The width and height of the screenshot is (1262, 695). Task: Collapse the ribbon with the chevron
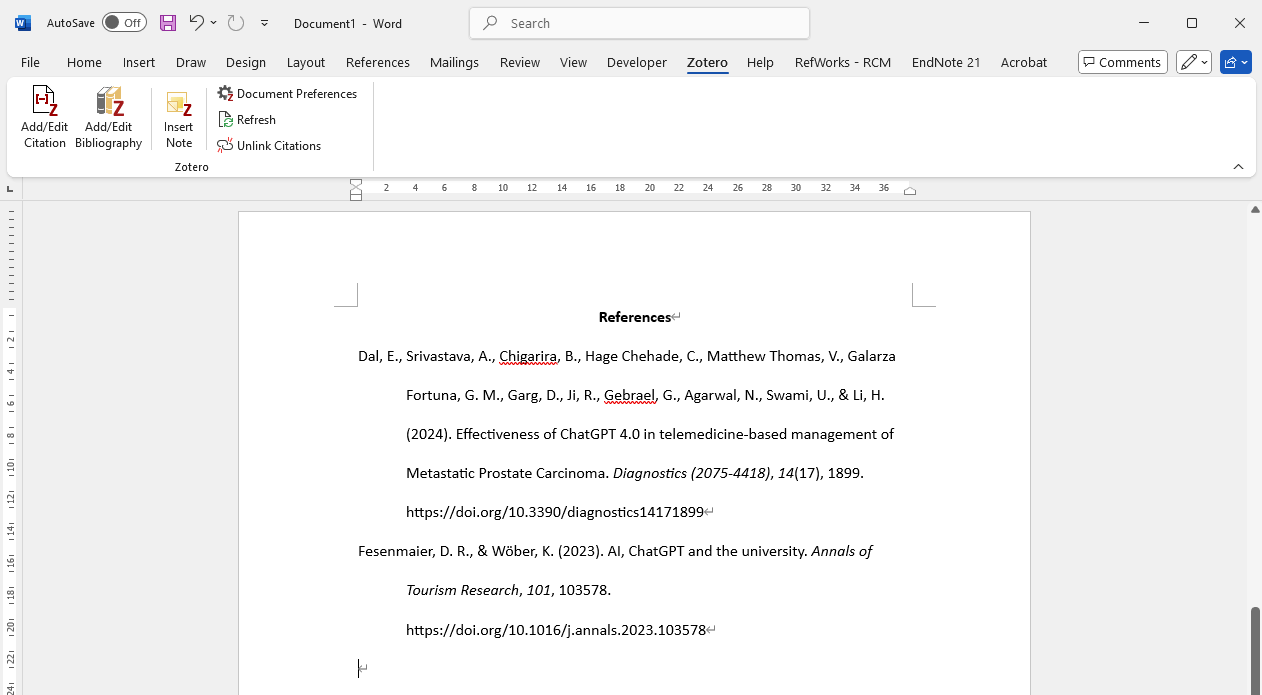pyautogui.click(x=1238, y=167)
